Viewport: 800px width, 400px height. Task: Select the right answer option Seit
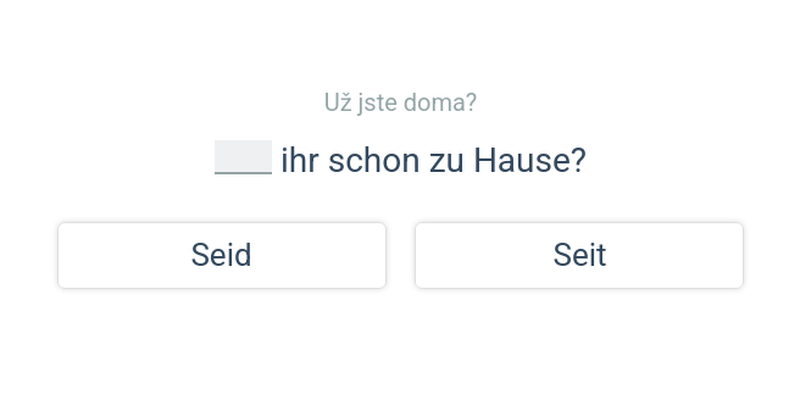pyautogui.click(x=579, y=255)
